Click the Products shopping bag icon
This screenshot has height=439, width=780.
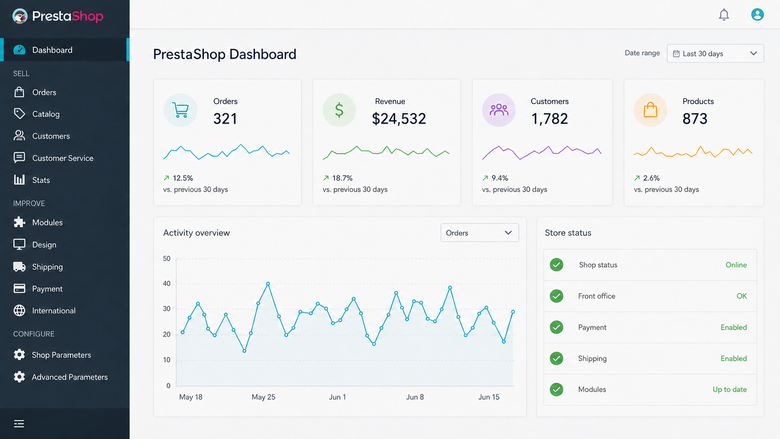click(650, 110)
